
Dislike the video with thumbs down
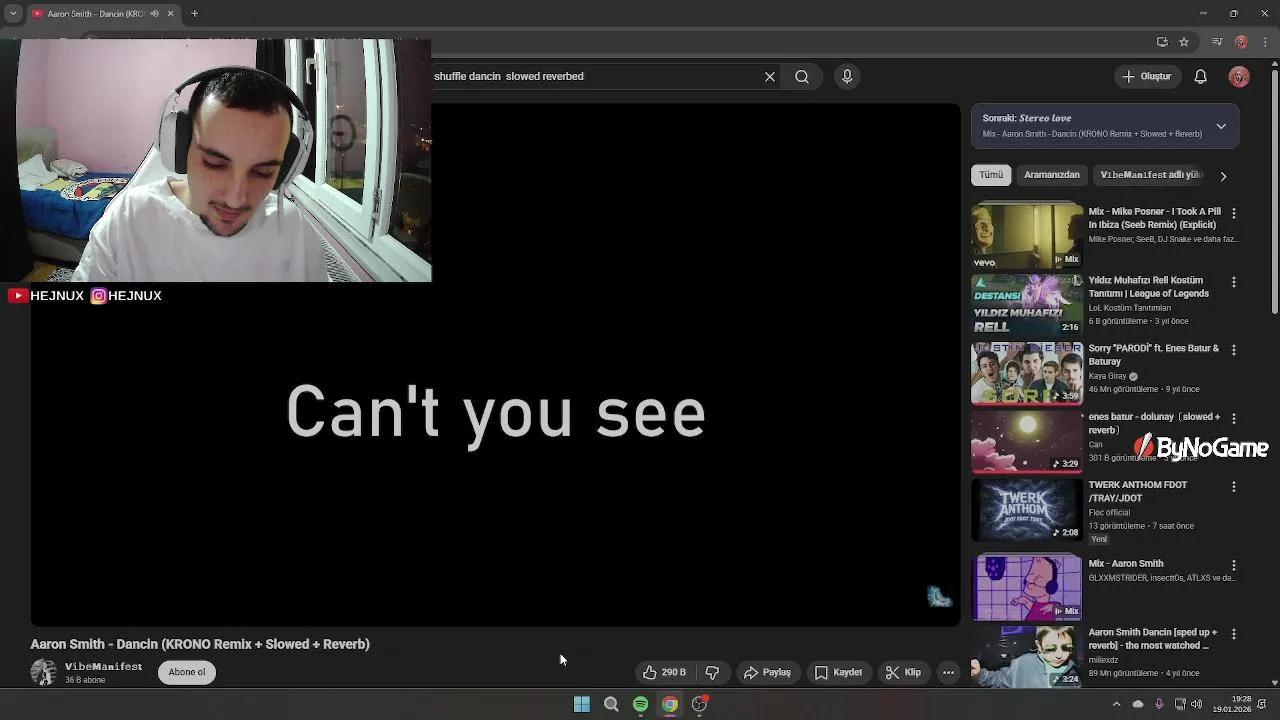(x=712, y=672)
